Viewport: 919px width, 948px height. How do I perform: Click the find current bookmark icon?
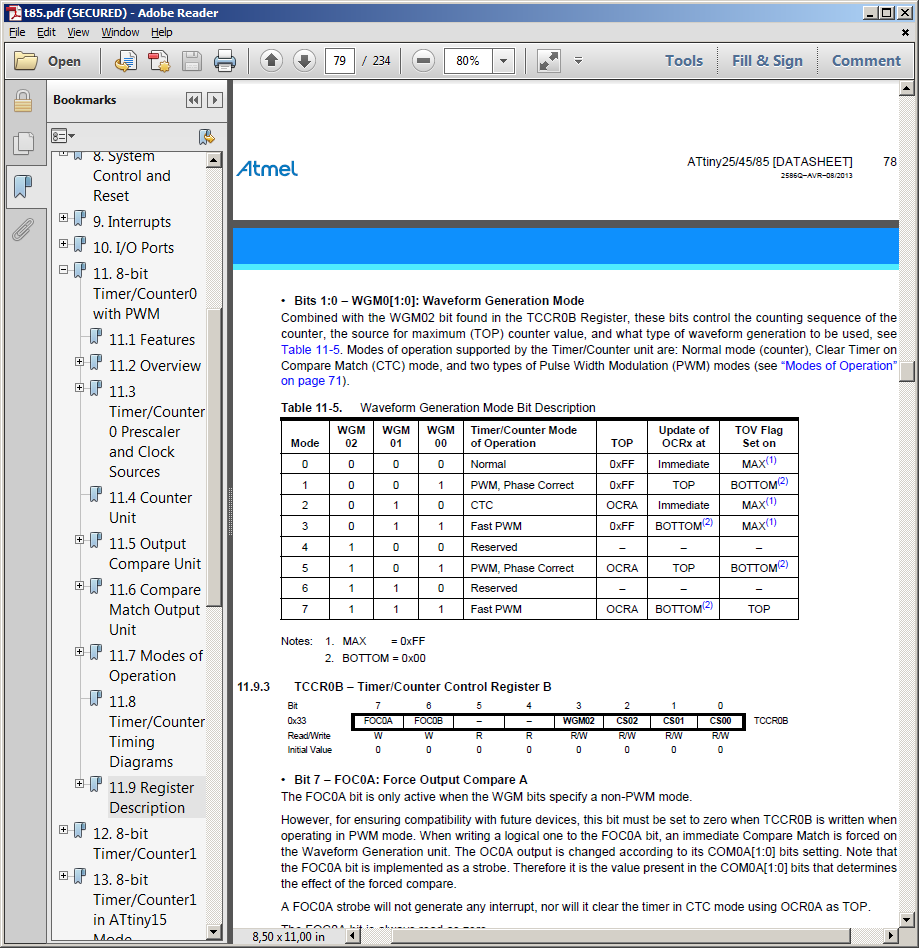(x=207, y=137)
